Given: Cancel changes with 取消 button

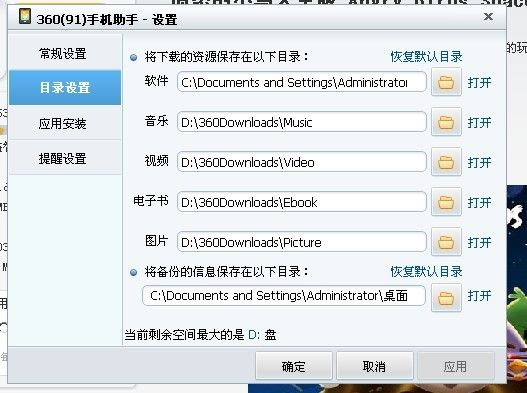Looking at the screenshot, I should (375, 366).
